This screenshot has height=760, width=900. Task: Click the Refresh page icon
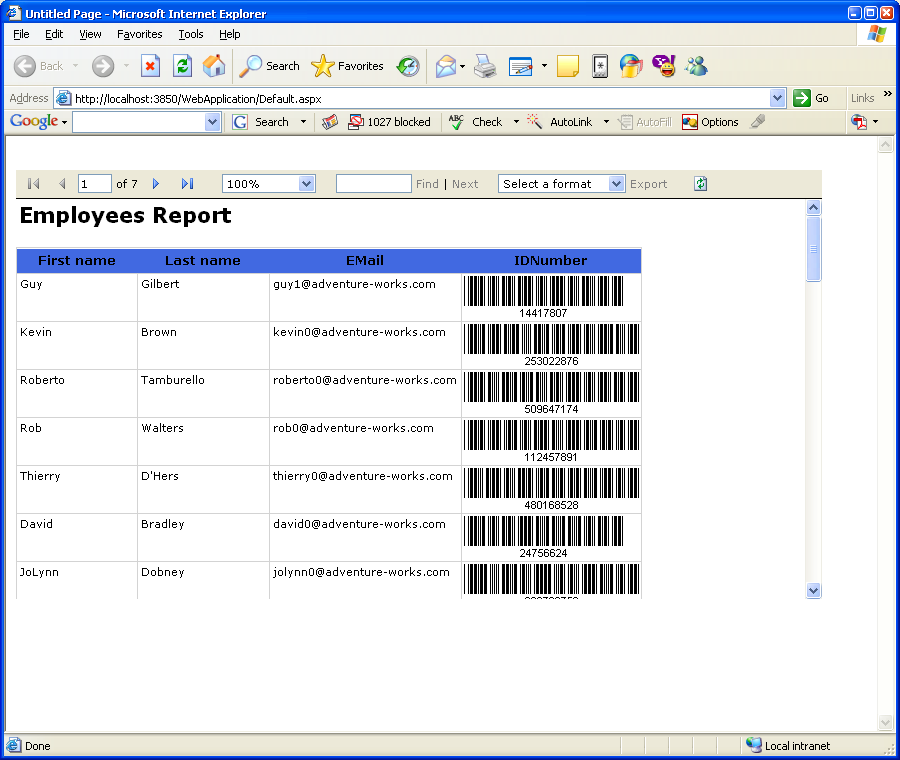pos(182,66)
